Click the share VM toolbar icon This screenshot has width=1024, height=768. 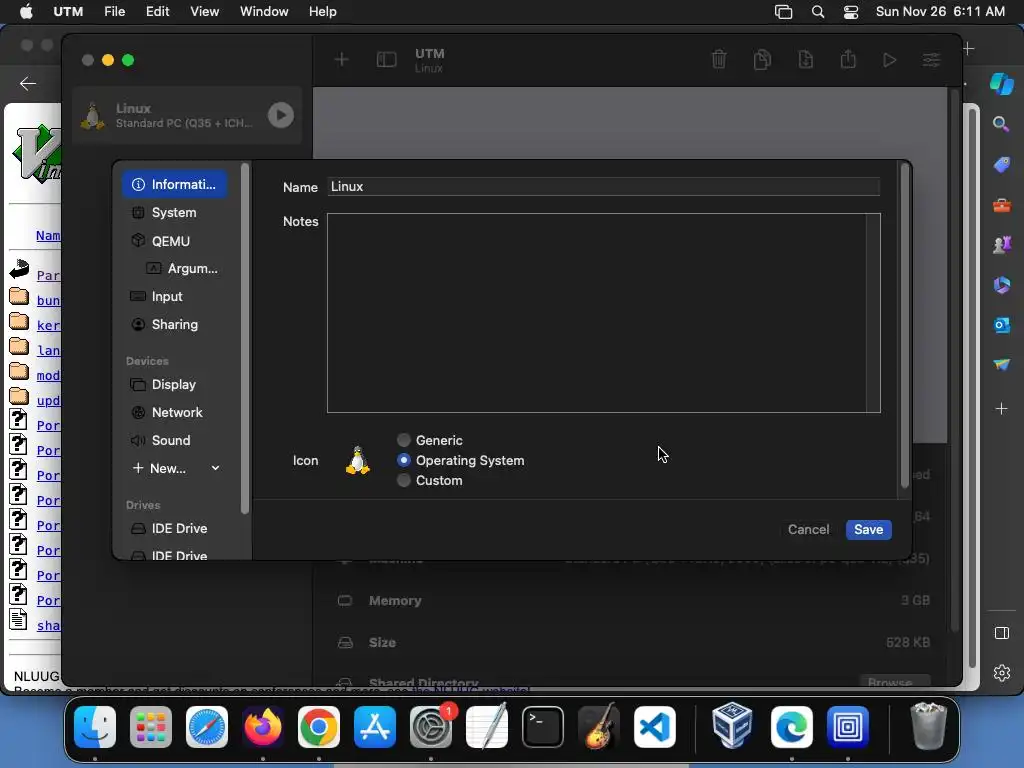click(x=848, y=59)
